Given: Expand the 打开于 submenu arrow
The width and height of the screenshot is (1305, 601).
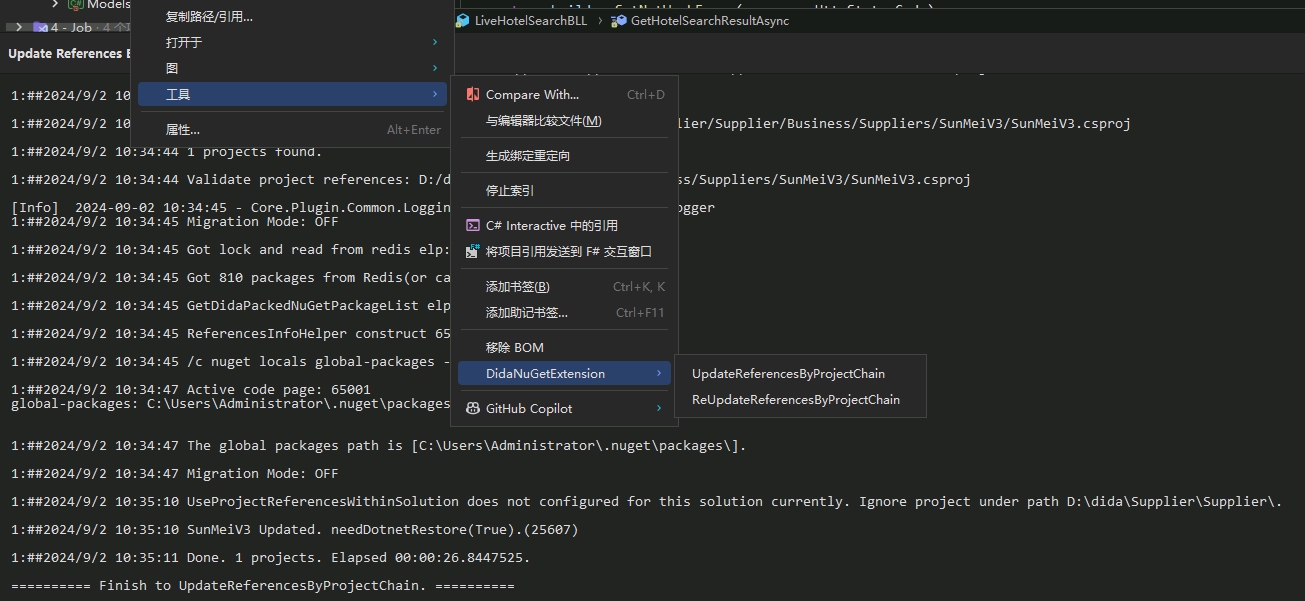Looking at the screenshot, I should 435,42.
